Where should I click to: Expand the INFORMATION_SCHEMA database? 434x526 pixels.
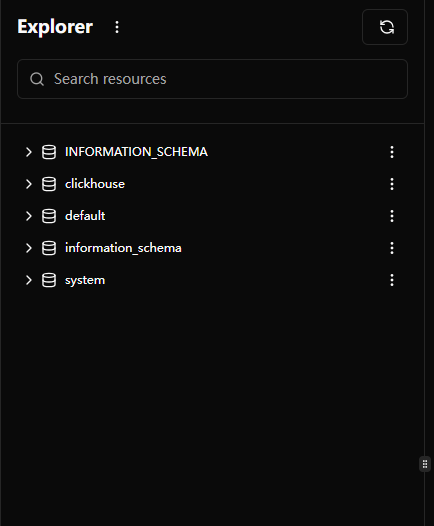(x=29, y=152)
